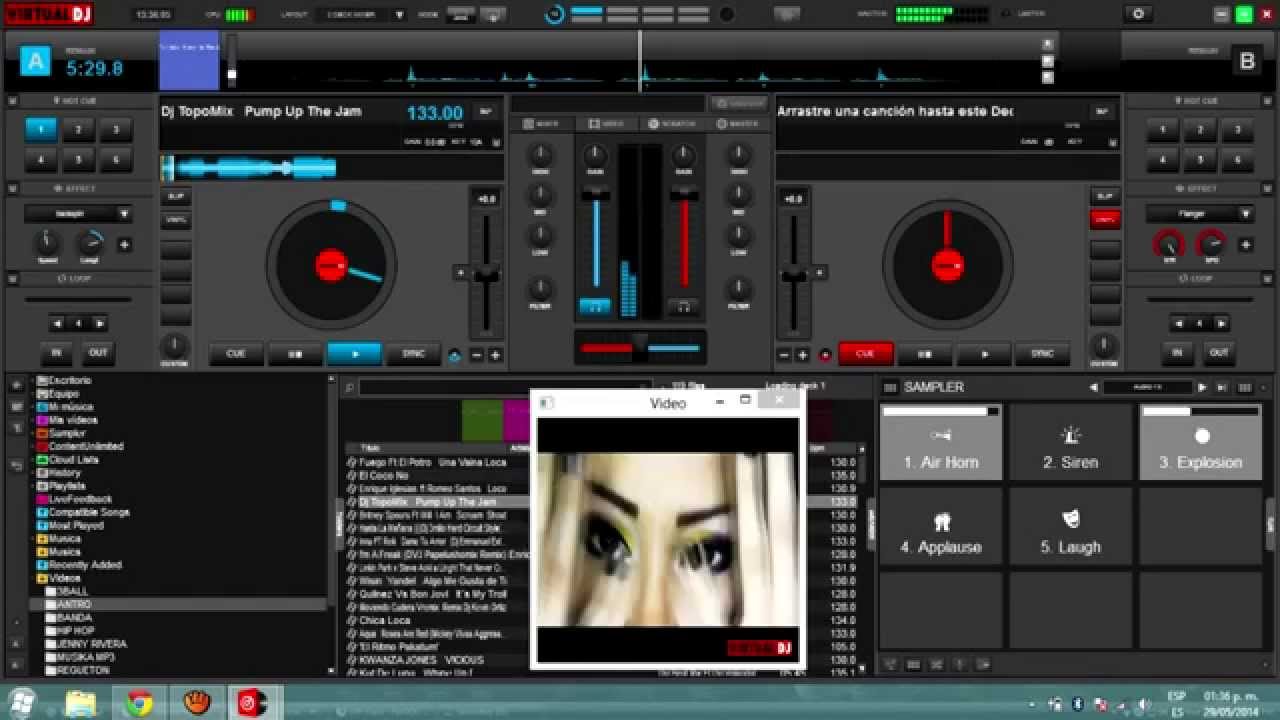Click the blue keylock icon on deck A
The image size is (1280, 720).
point(455,355)
